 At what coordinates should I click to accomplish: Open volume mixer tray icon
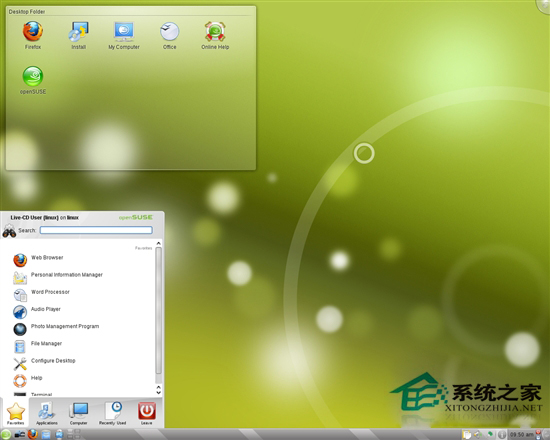coord(478,435)
